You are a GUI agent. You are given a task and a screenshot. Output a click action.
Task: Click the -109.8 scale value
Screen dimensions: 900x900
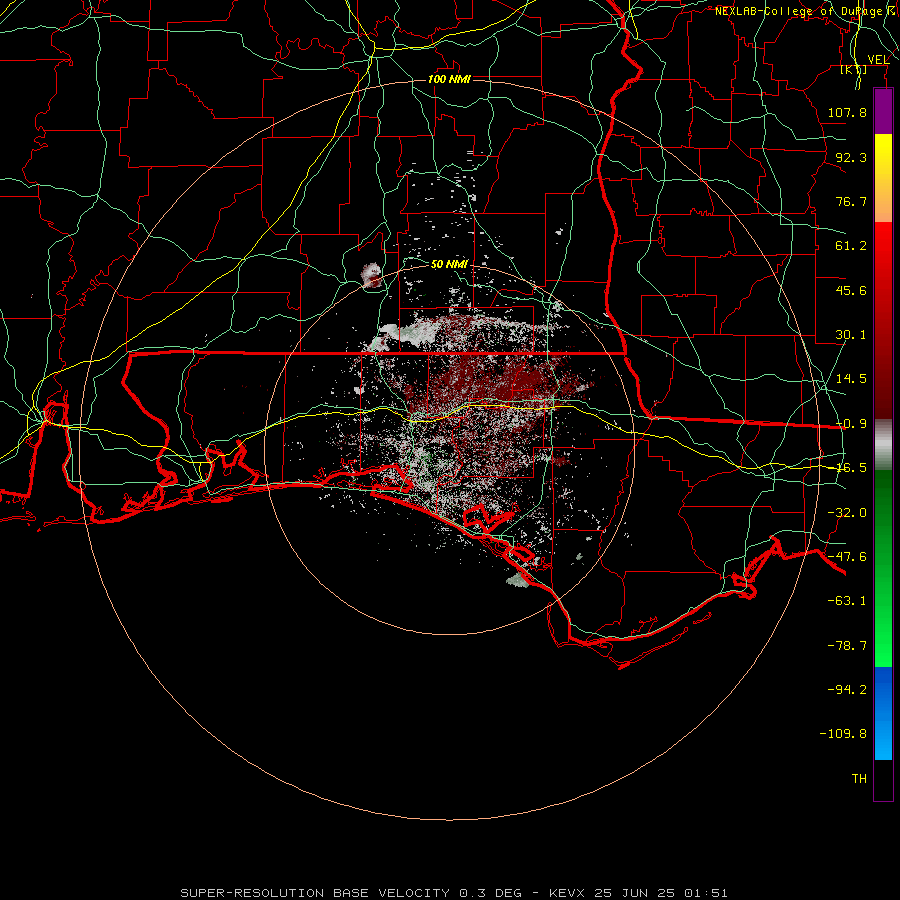pos(843,734)
